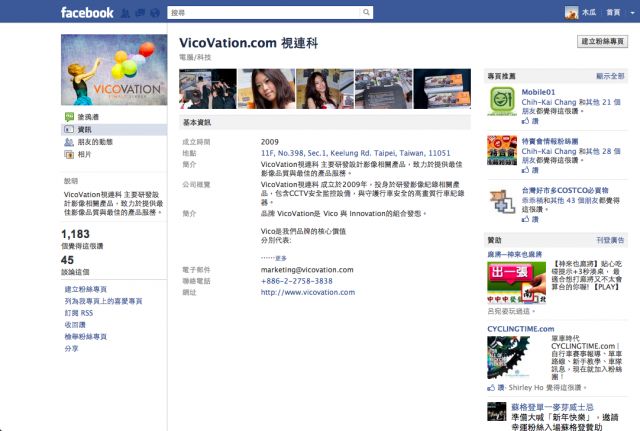Click 列為我專頁上的喜愛專頁 link
This screenshot has width=640, height=431.
[x=103, y=301]
